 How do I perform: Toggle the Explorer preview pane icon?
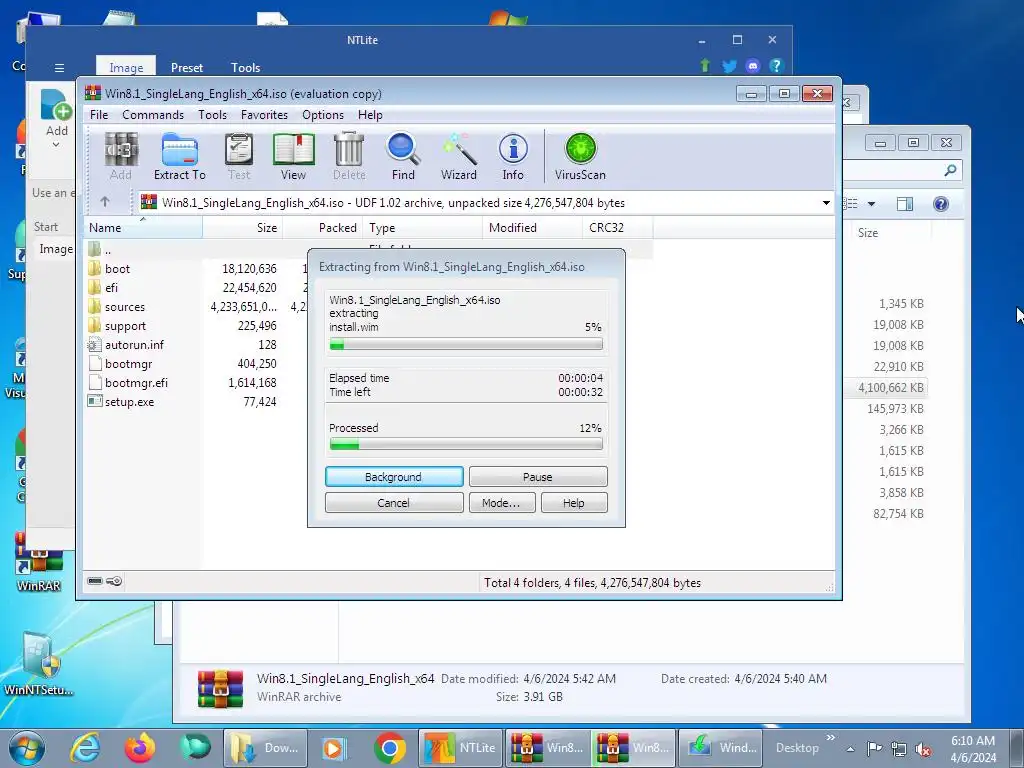904,204
